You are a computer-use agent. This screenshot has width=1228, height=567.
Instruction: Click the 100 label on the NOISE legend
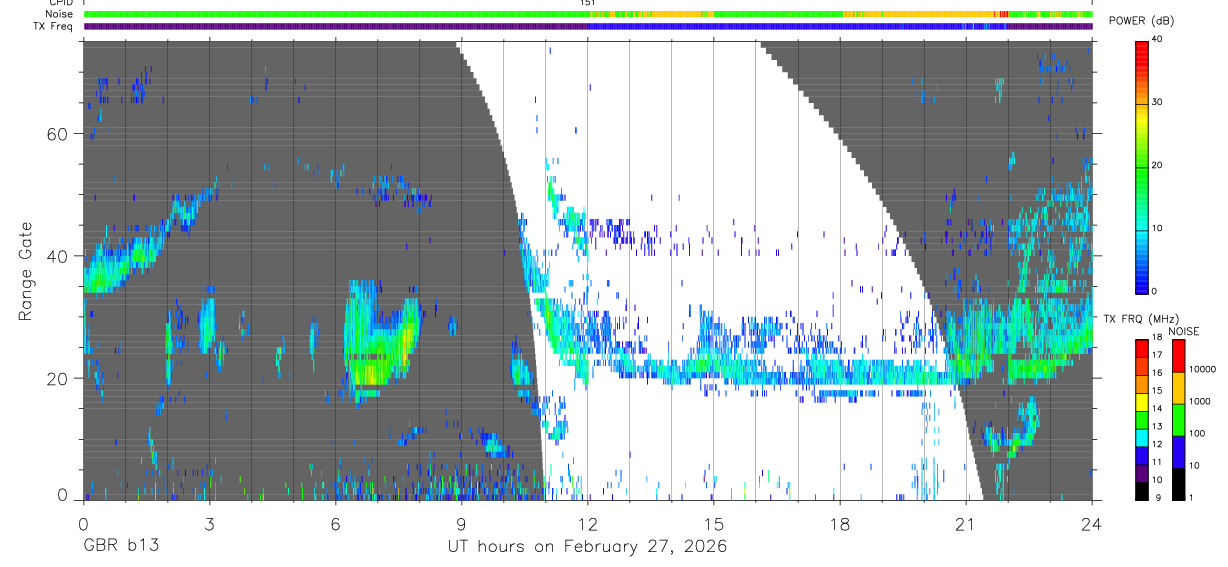tap(1197, 433)
